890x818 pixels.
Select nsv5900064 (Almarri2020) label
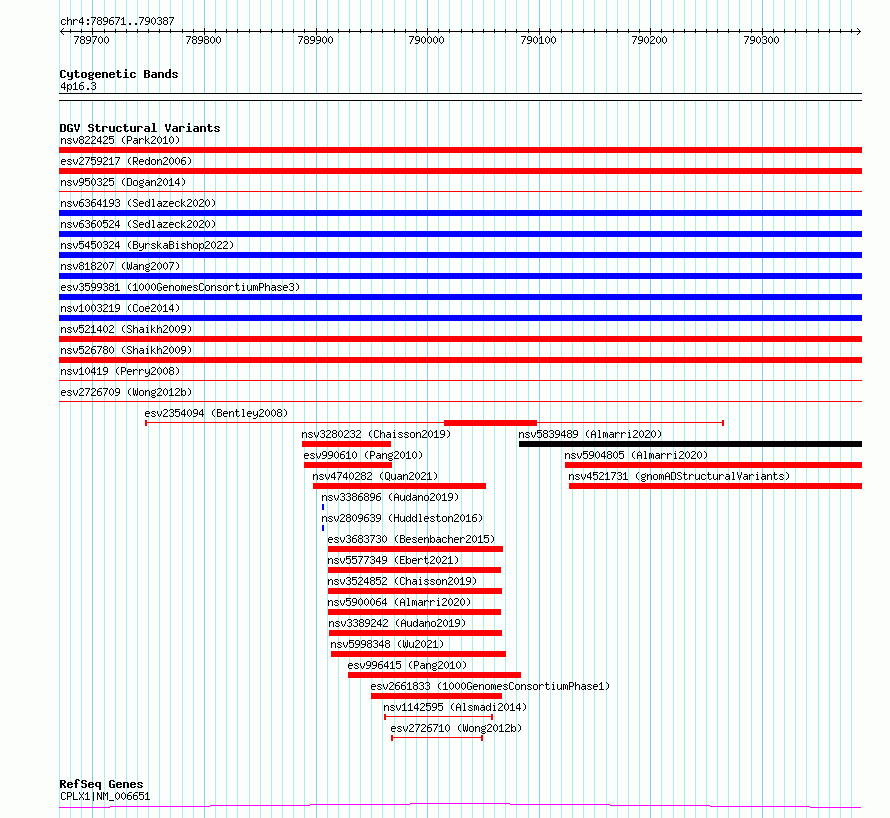pyautogui.click(x=400, y=602)
